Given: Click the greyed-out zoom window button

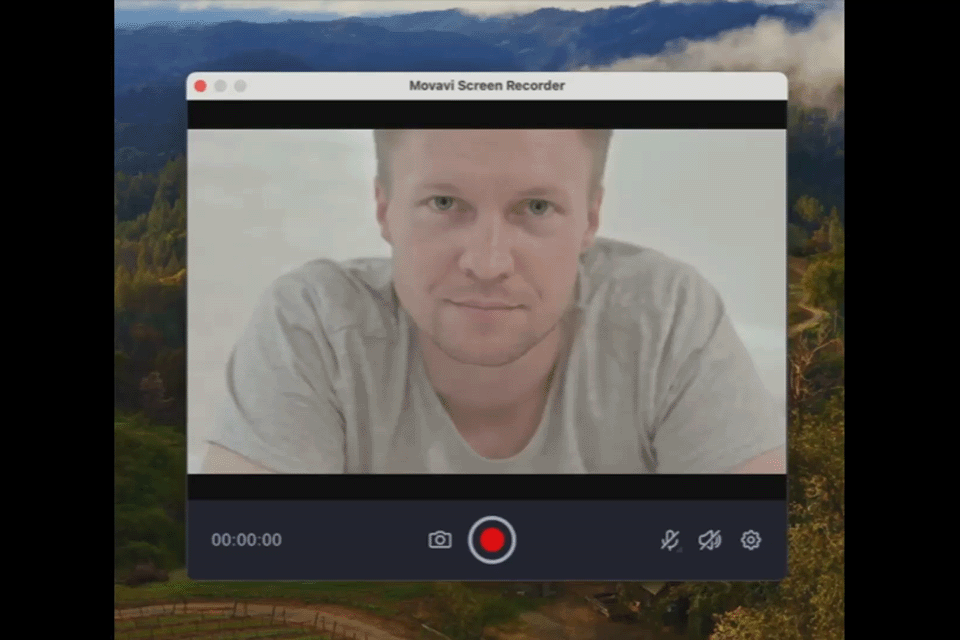Looking at the screenshot, I should (x=240, y=86).
